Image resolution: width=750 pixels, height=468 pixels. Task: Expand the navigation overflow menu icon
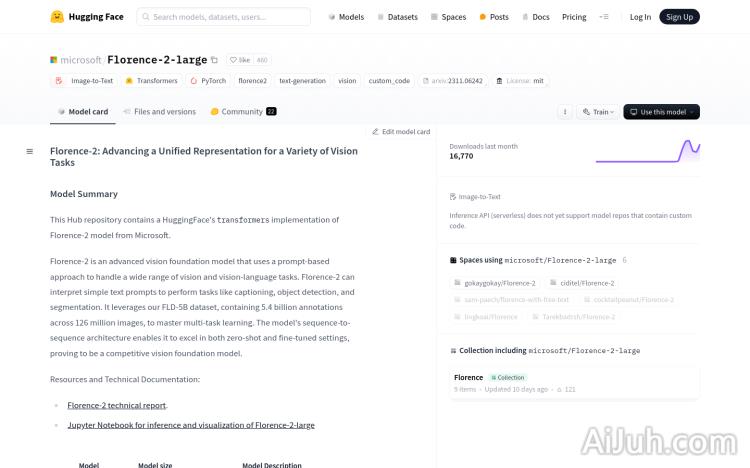point(603,17)
